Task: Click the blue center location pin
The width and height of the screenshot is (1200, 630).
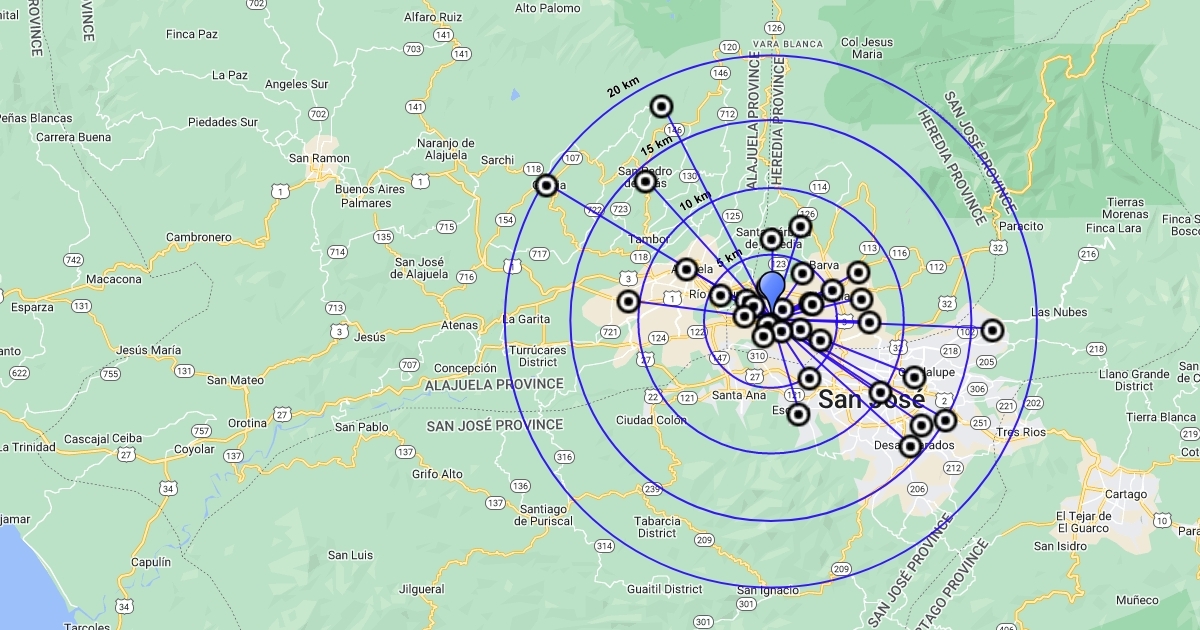Action: tap(772, 290)
